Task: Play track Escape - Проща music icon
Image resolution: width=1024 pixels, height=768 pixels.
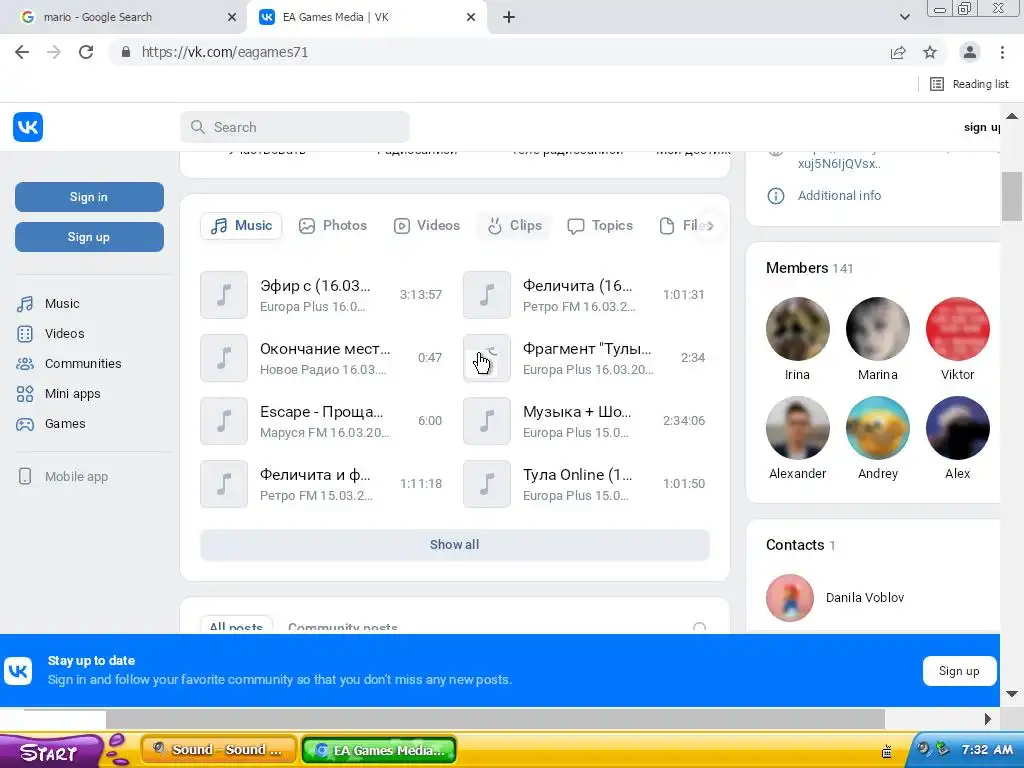Action: click(x=224, y=421)
